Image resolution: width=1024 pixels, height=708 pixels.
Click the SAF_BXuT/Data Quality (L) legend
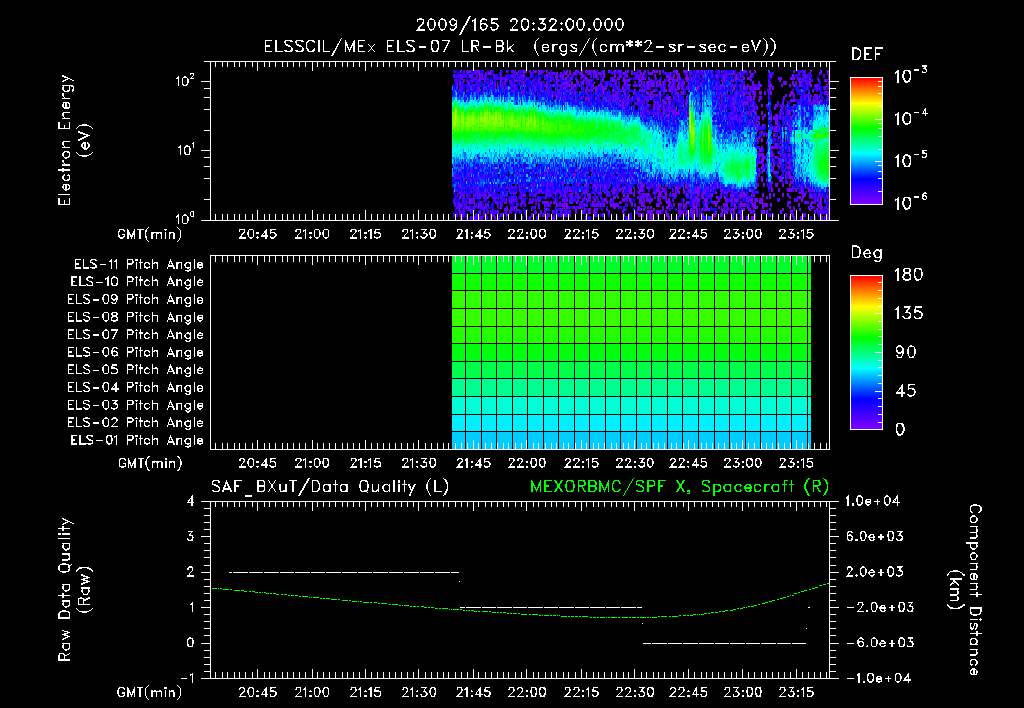(x=330, y=487)
